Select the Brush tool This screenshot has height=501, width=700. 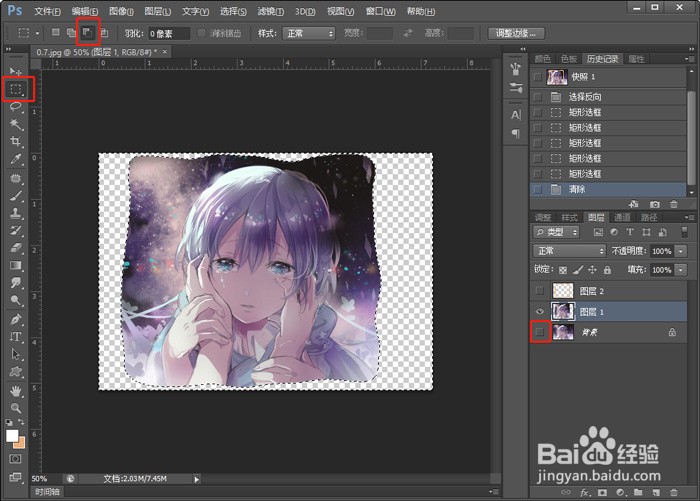tap(16, 196)
